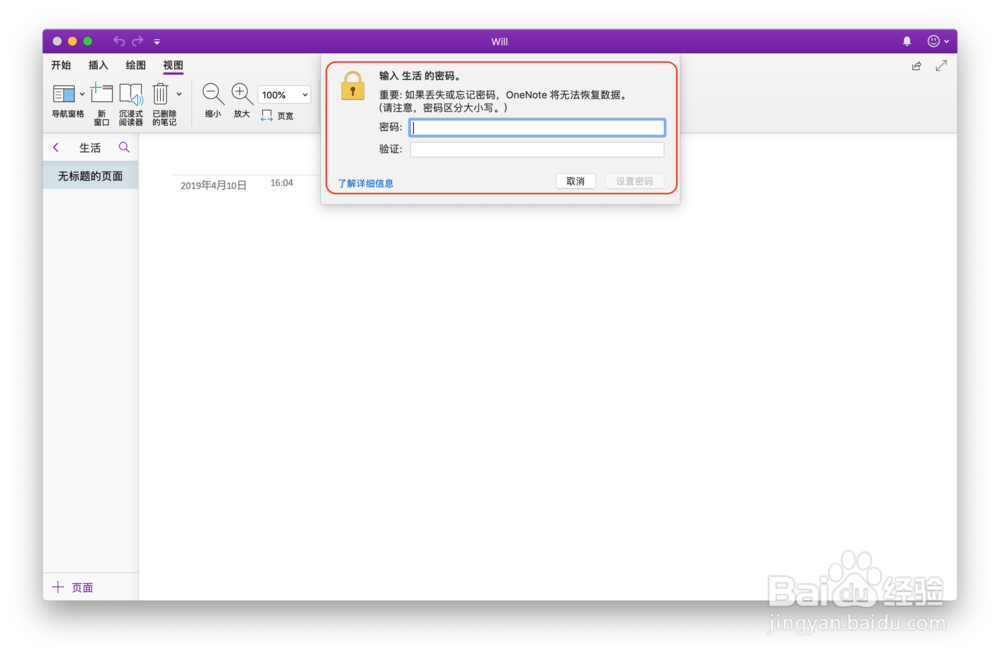Zoom out with the 缩小 magnifier
Image resolution: width=1000 pixels, height=657 pixels.
(213, 100)
